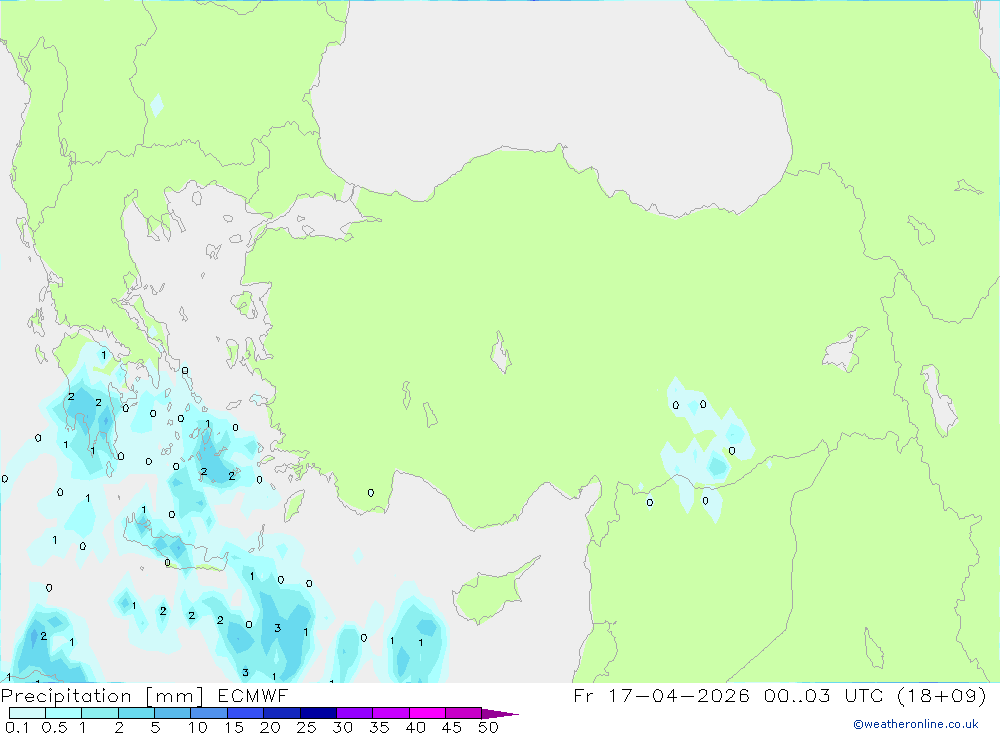Click the 0.1 to 0.5 mm legend swatch

pos(27,713)
